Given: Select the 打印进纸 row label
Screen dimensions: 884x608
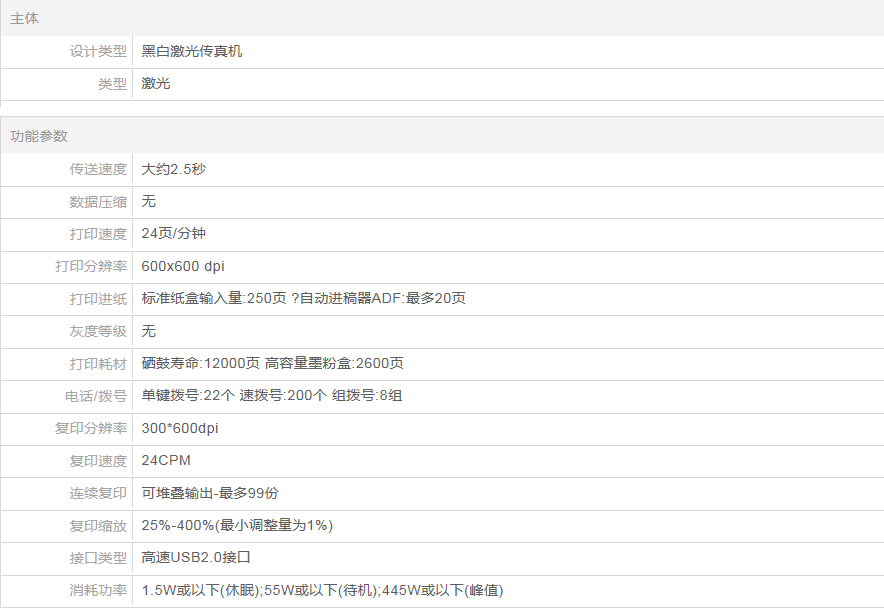Looking at the screenshot, I should pos(98,299).
